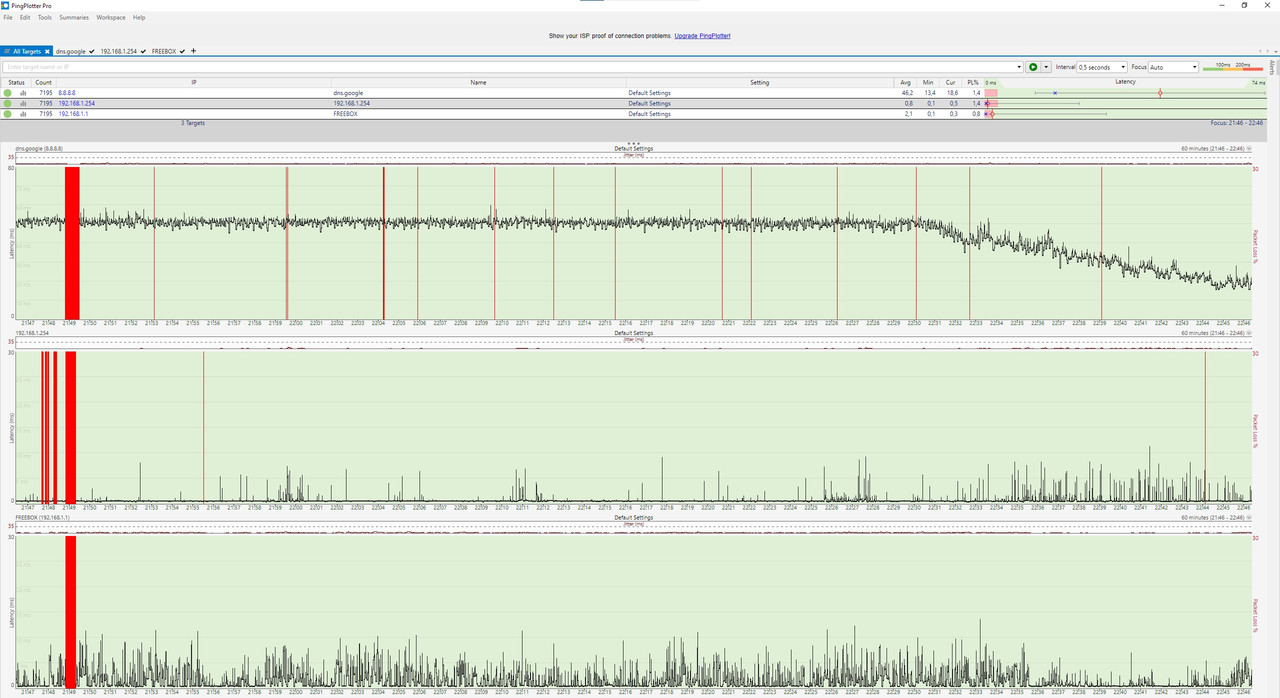
Task: Click the 8.8.8.8 IP link
Action: pos(67,93)
